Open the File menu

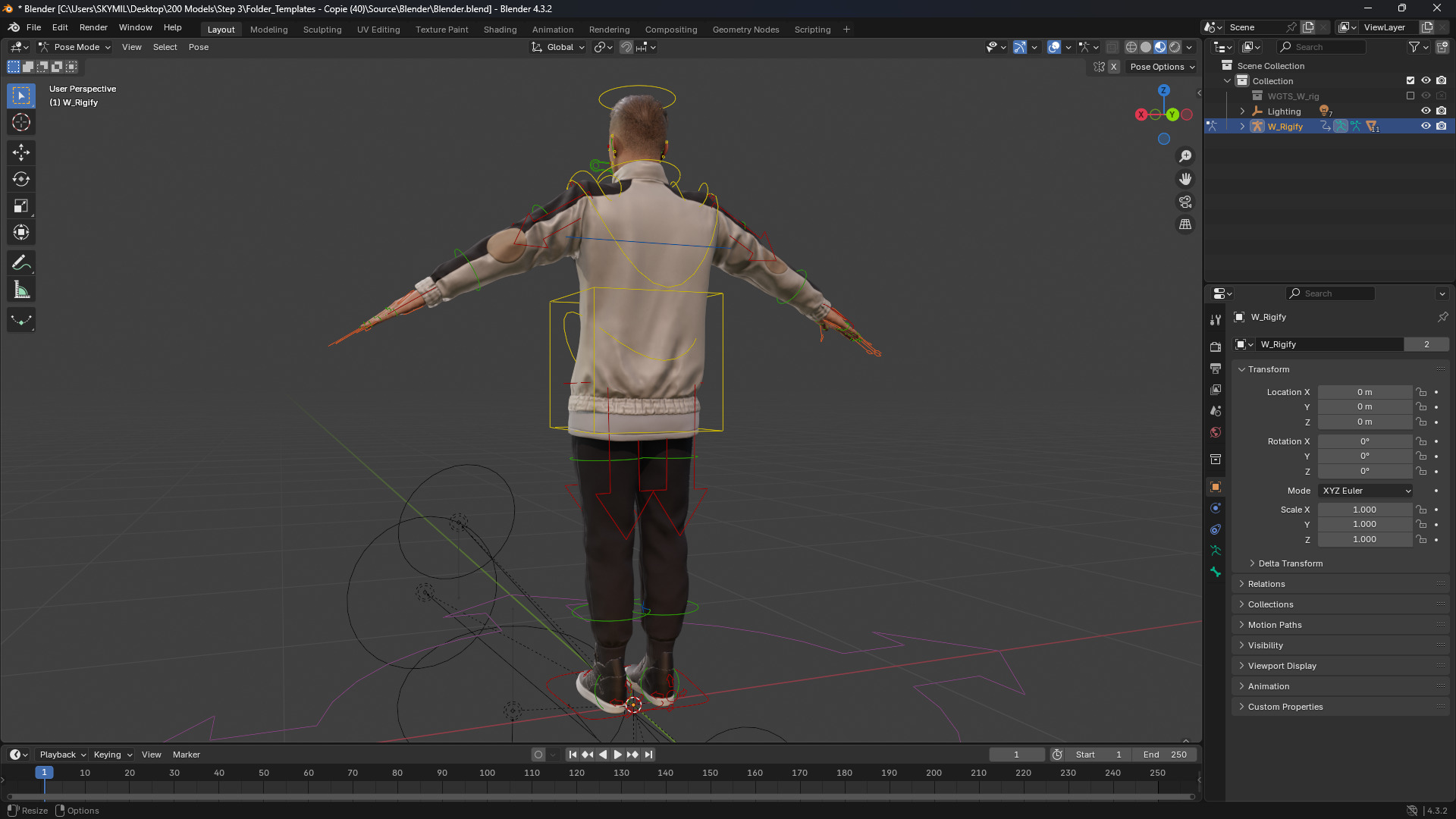pos(33,27)
